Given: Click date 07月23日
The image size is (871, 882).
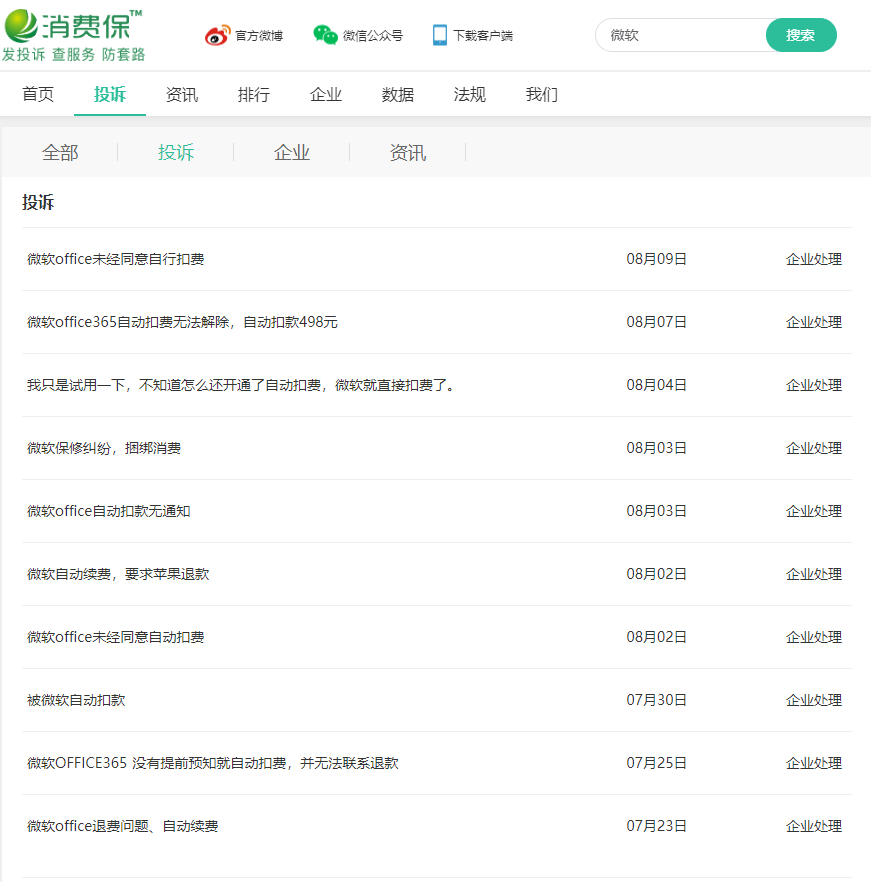Looking at the screenshot, I should (x=657, y=826).
